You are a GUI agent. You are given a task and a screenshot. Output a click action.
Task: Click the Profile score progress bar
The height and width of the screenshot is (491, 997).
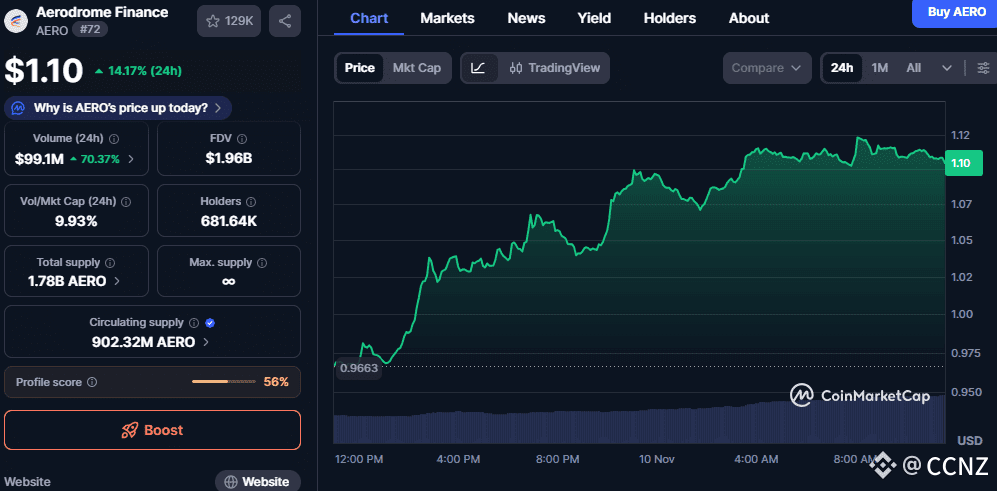point(224,382)
